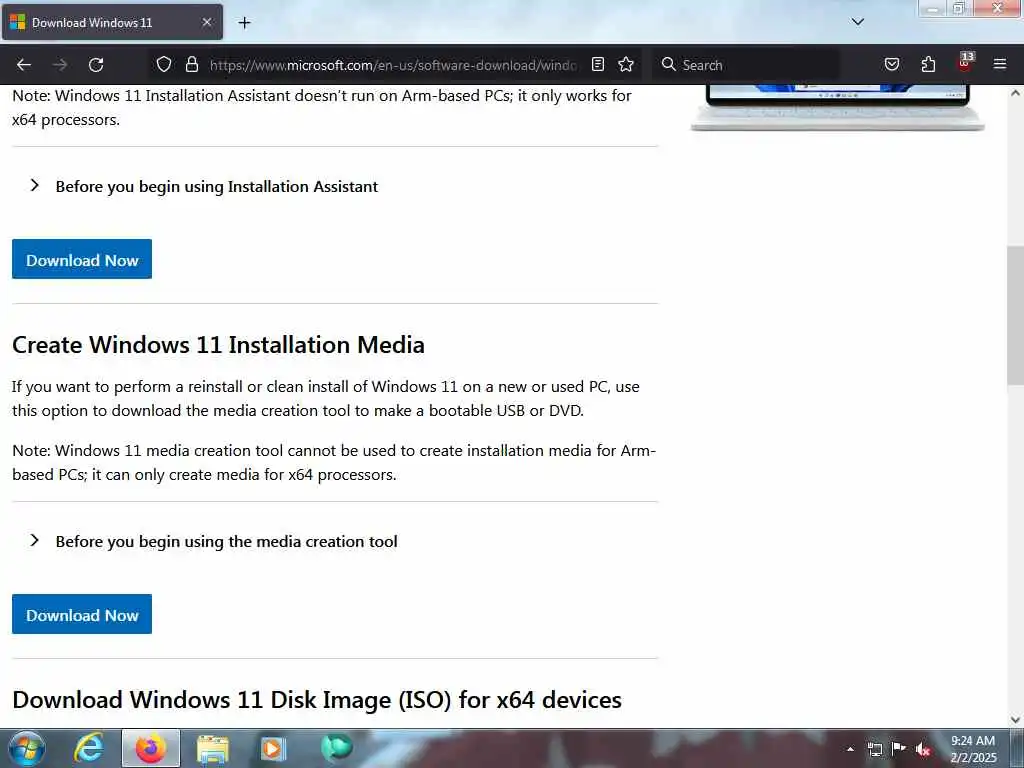
Task: View site security padlock info
Action: pos(192,64)
